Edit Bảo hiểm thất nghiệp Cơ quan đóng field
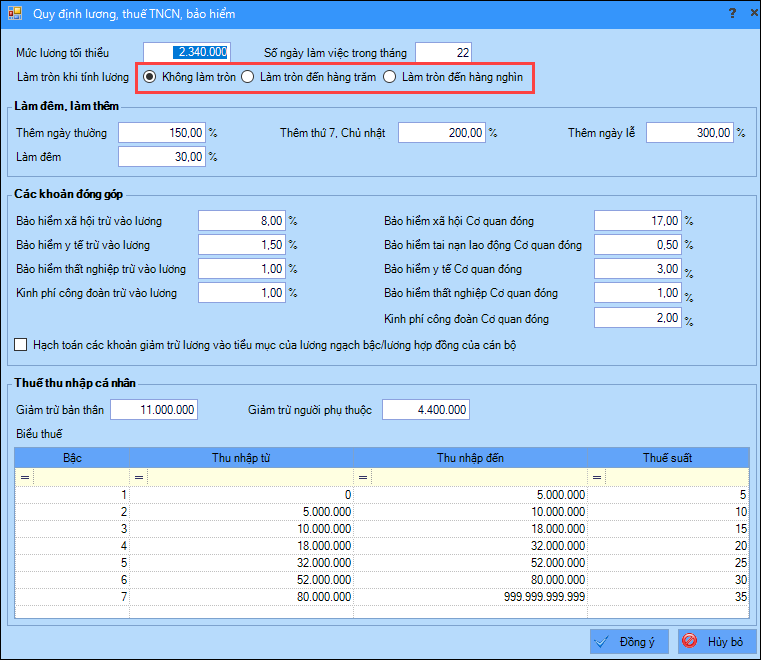 pos(638,293)
